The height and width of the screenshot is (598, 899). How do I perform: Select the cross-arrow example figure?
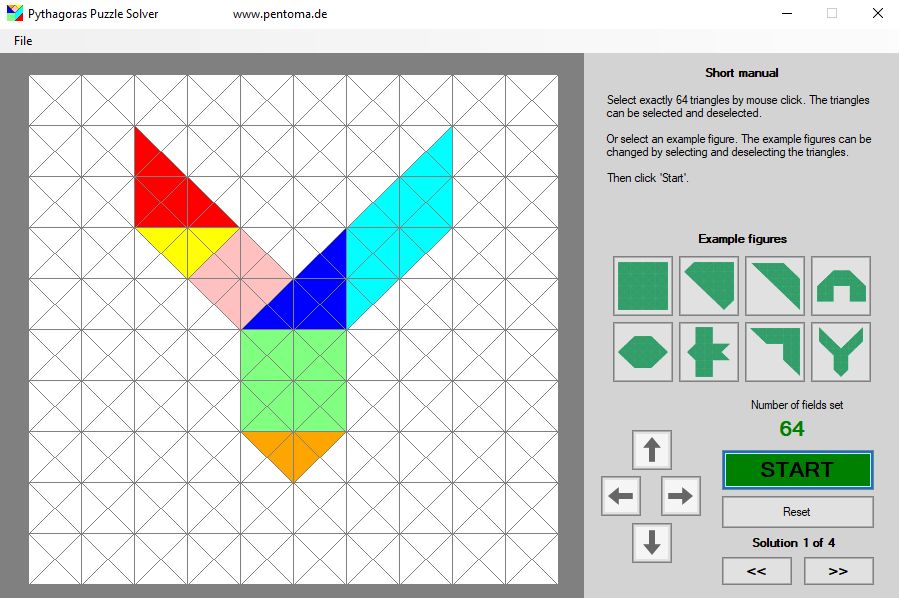tap(709, 351)
